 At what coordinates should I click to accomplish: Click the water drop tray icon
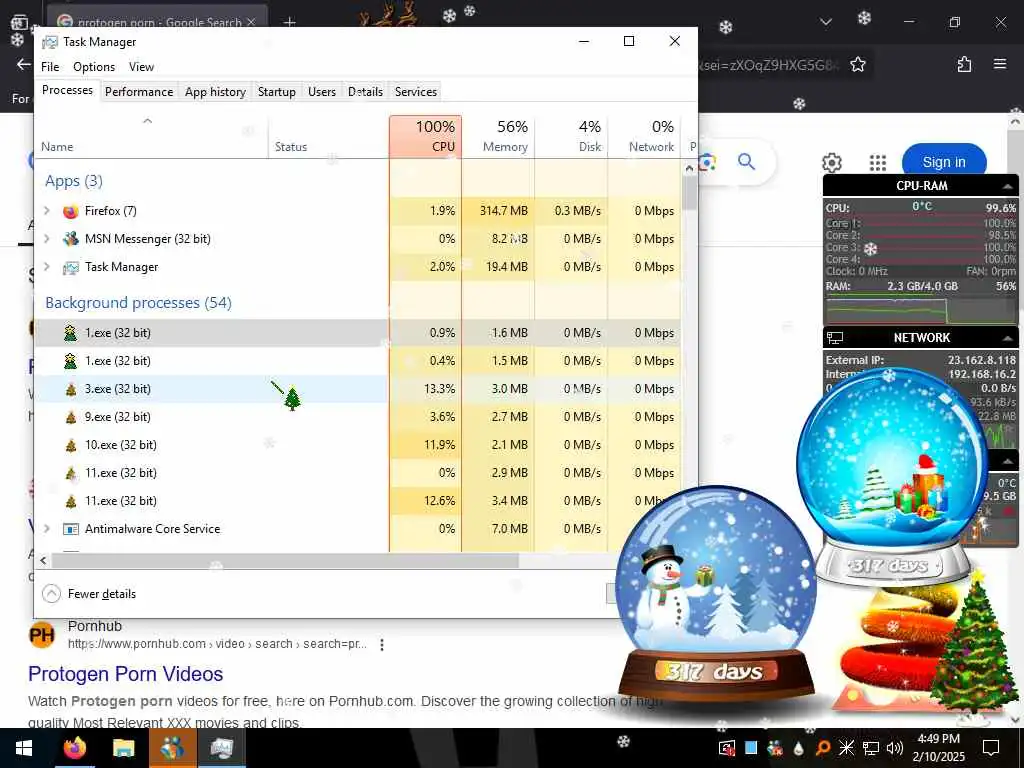[x=799, y=748]
